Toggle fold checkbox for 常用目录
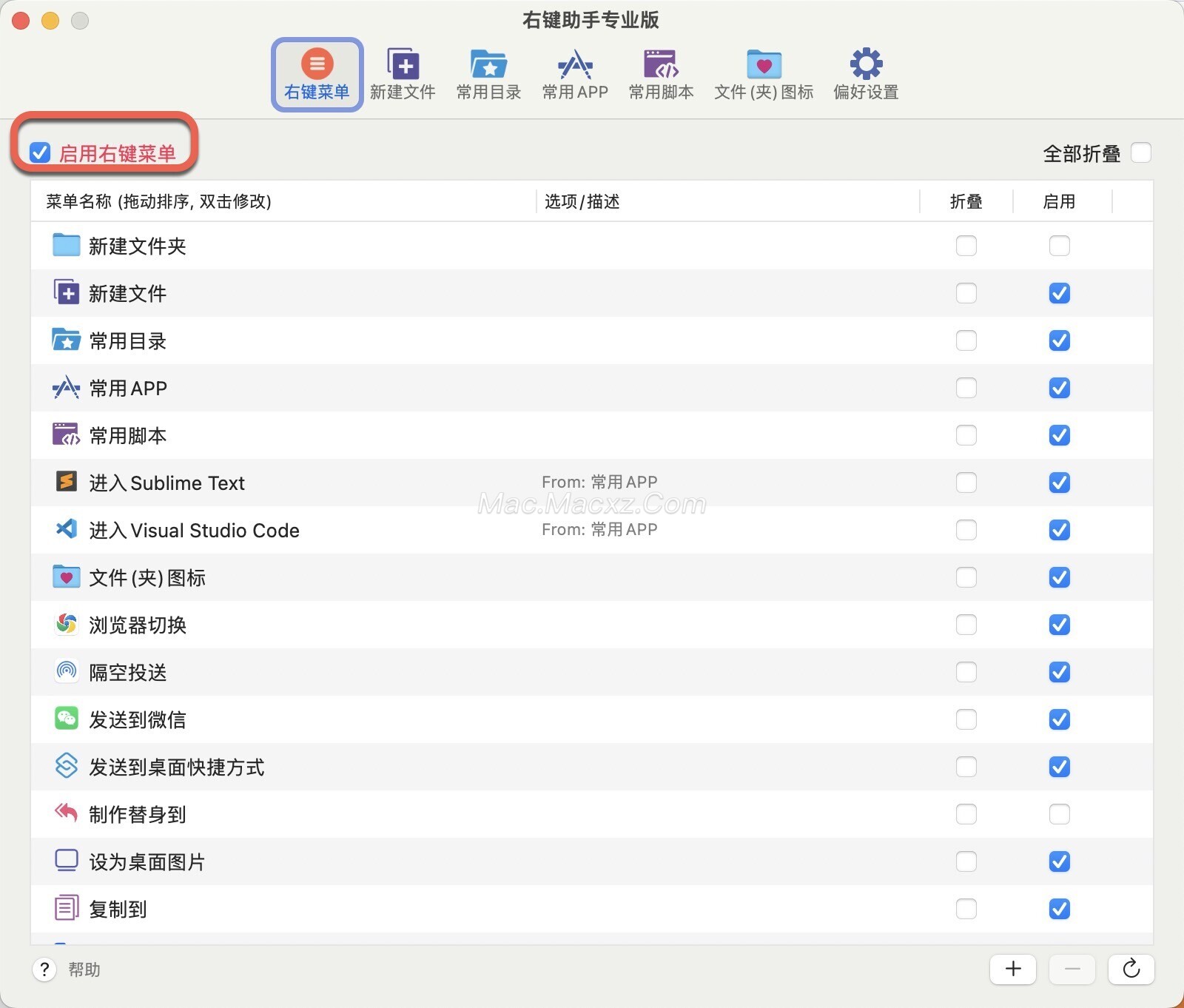 [966, 340]
